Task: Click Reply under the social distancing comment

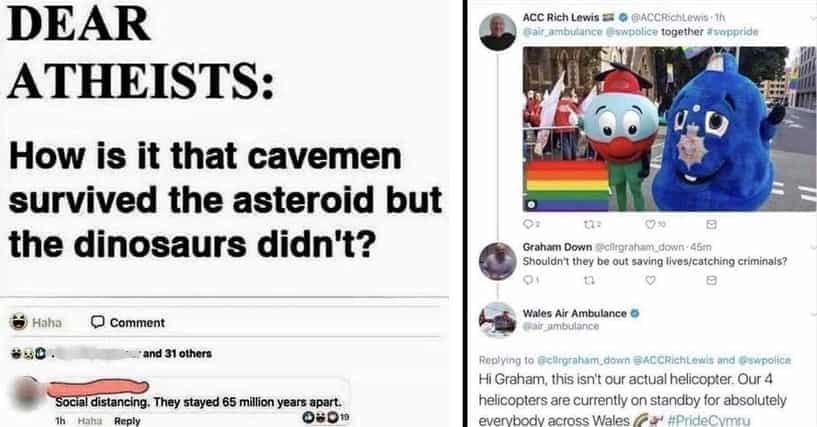Action: 127,421
